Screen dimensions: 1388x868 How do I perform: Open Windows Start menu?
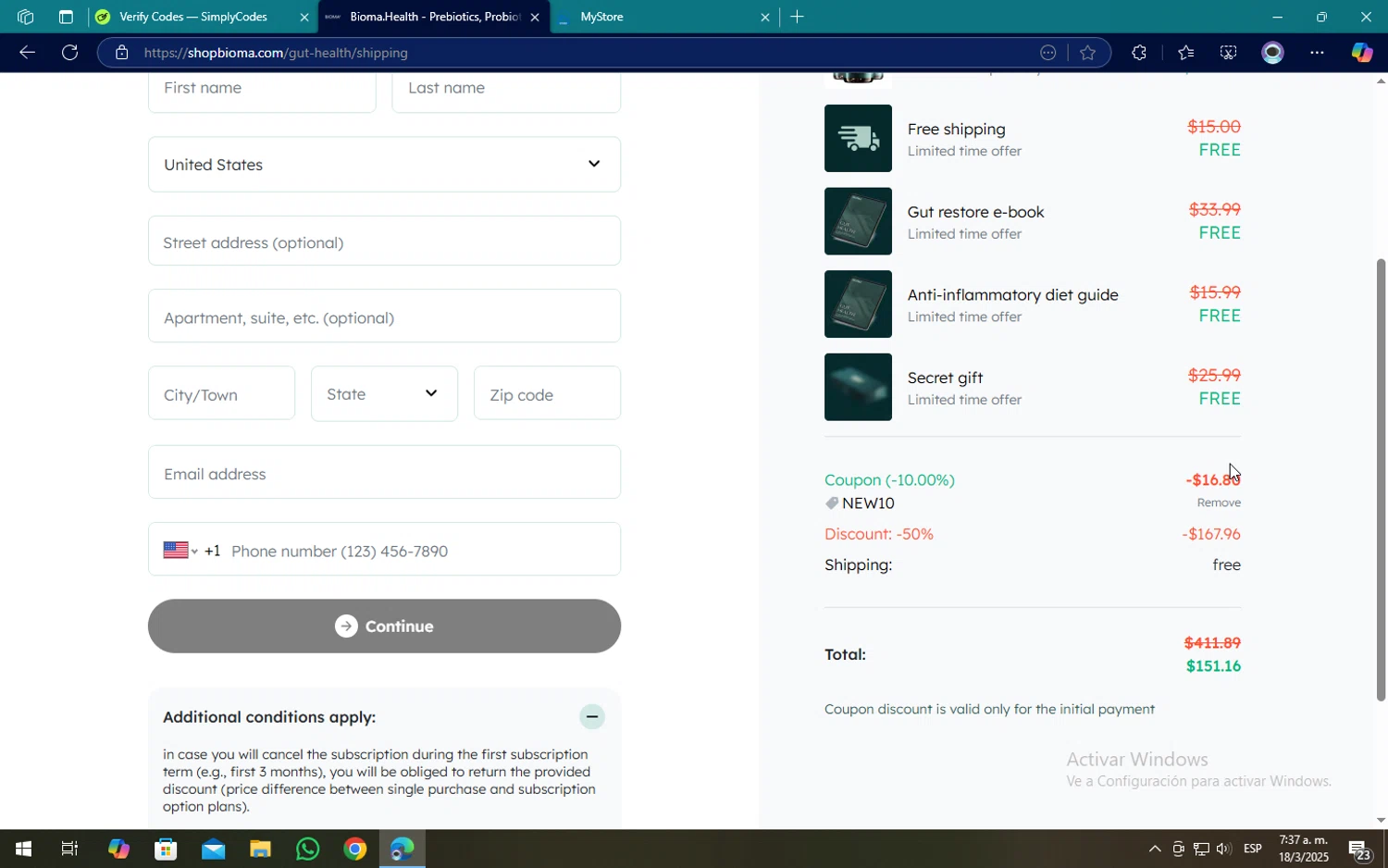pyautogui.click(x=23, y=849)
